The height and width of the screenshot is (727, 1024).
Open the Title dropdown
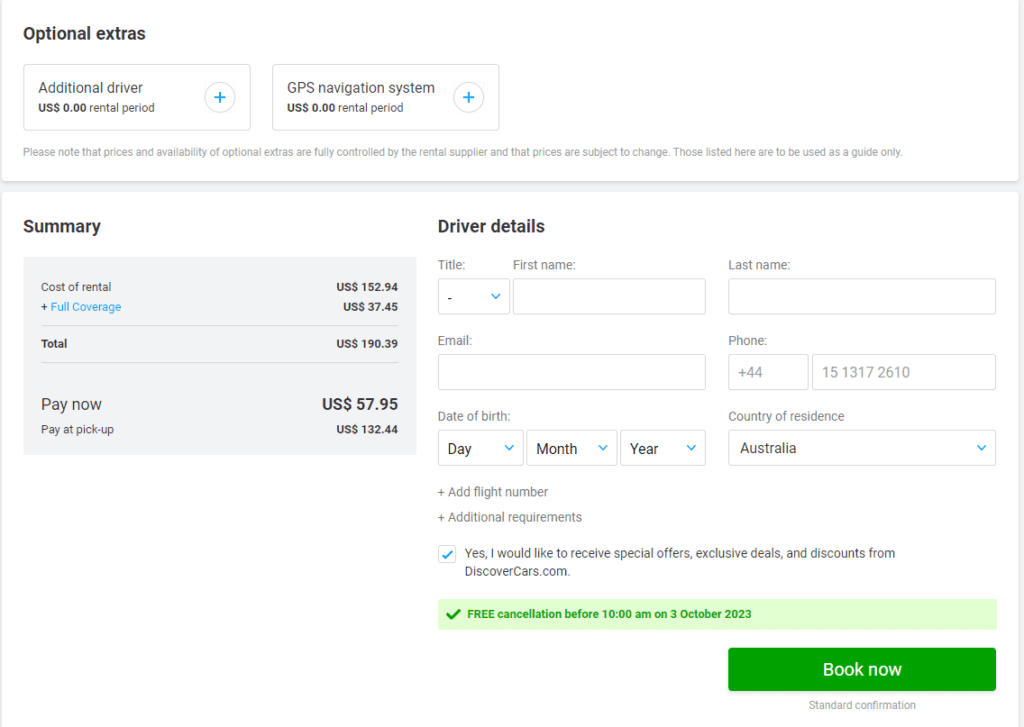pyautogui.click(x=473, y=297)
